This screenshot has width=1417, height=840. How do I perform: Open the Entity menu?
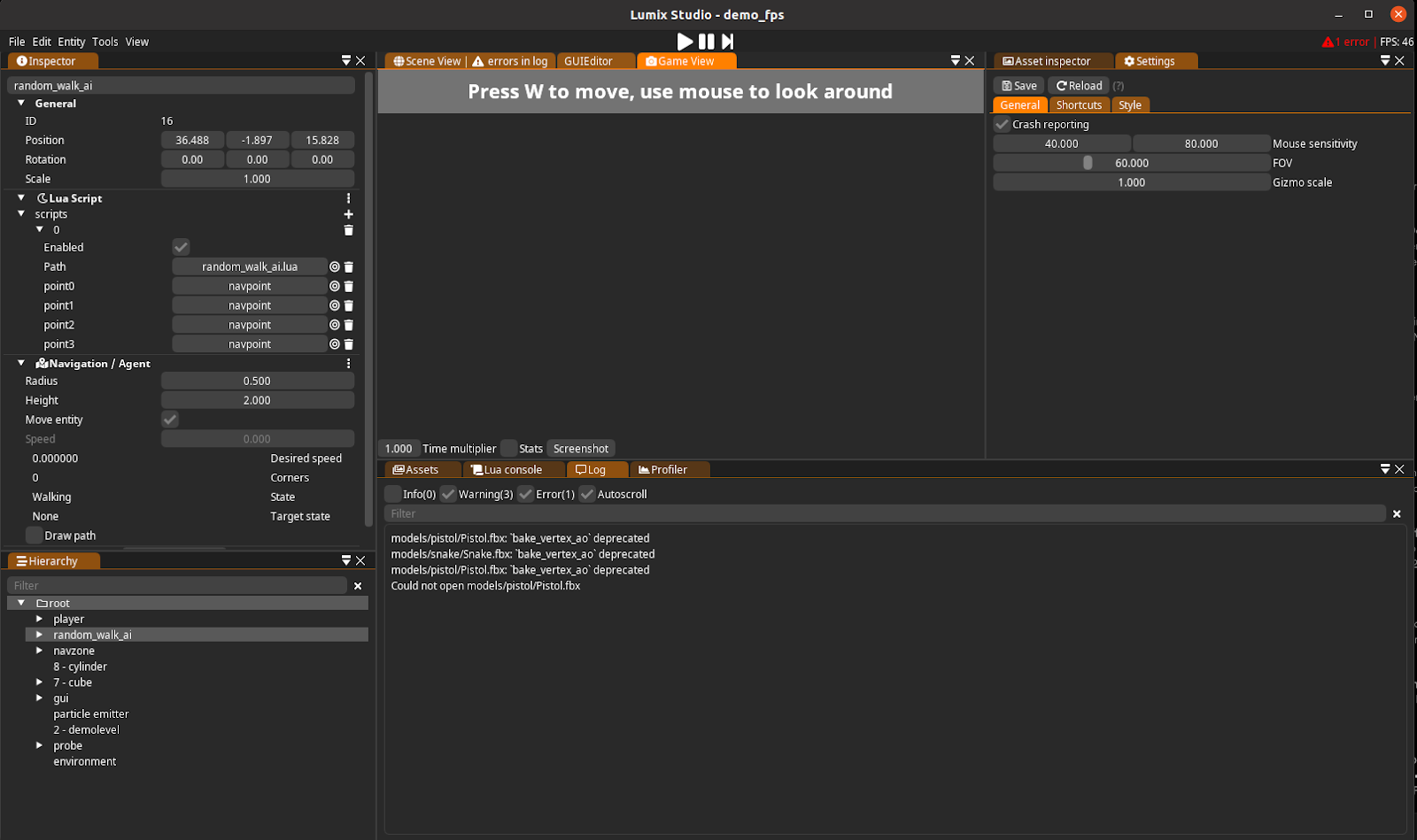(x=72, y=42)
